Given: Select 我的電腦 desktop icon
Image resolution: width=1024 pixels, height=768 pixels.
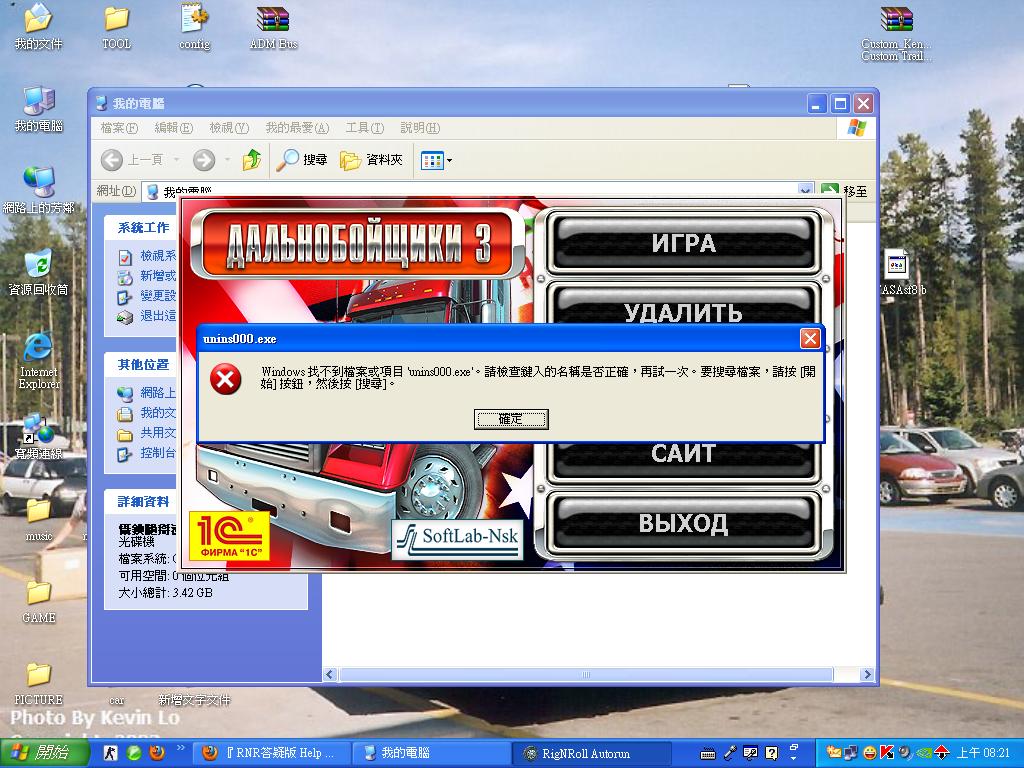Looking at the screenshot, I should coord(38,109).
